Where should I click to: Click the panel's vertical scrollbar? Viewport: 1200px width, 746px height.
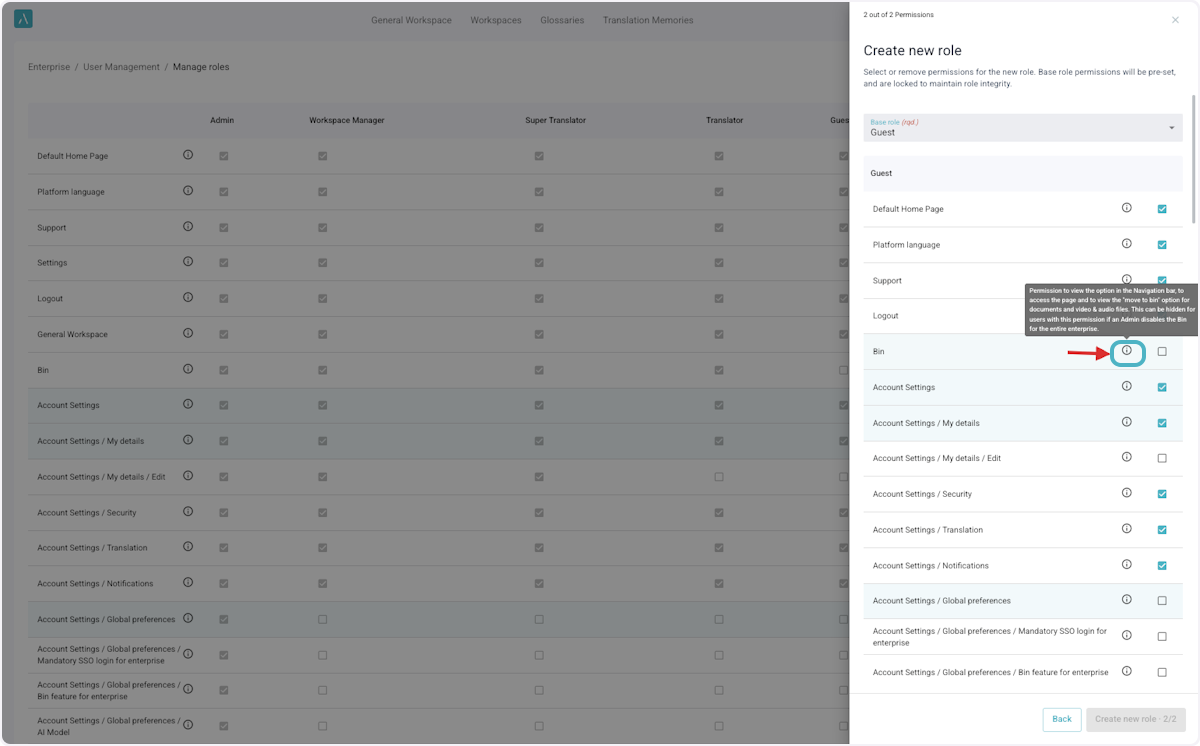click(1192, 160)
